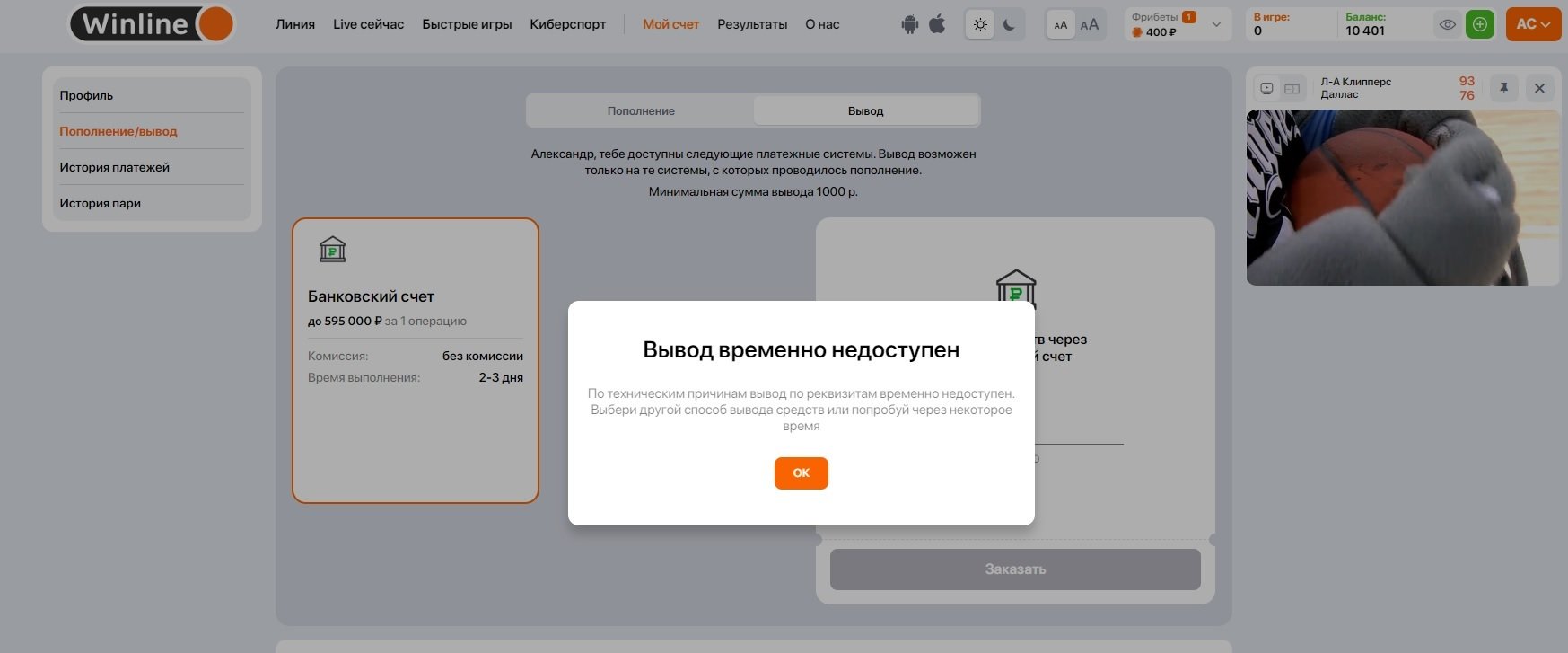This screenshot has width=1568, height=653.
Task: Click the green add funds plus icon
Action: click(1480, 25)
